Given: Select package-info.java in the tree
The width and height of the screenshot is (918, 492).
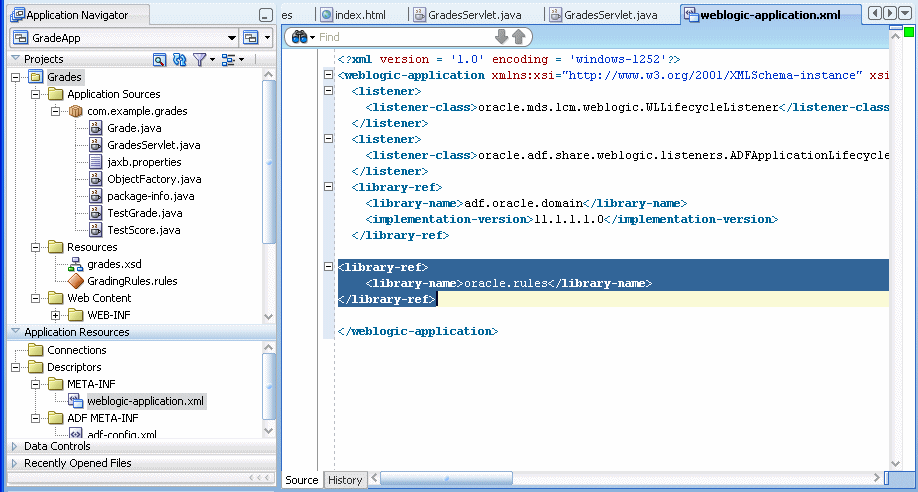Looking at the screenshot, I should pos(150,196).
